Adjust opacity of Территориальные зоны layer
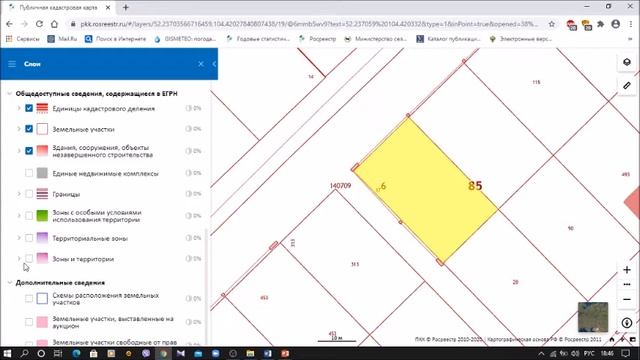Viewport: 640px width, 360px height. pyautogui.click(x=193, y=238)
